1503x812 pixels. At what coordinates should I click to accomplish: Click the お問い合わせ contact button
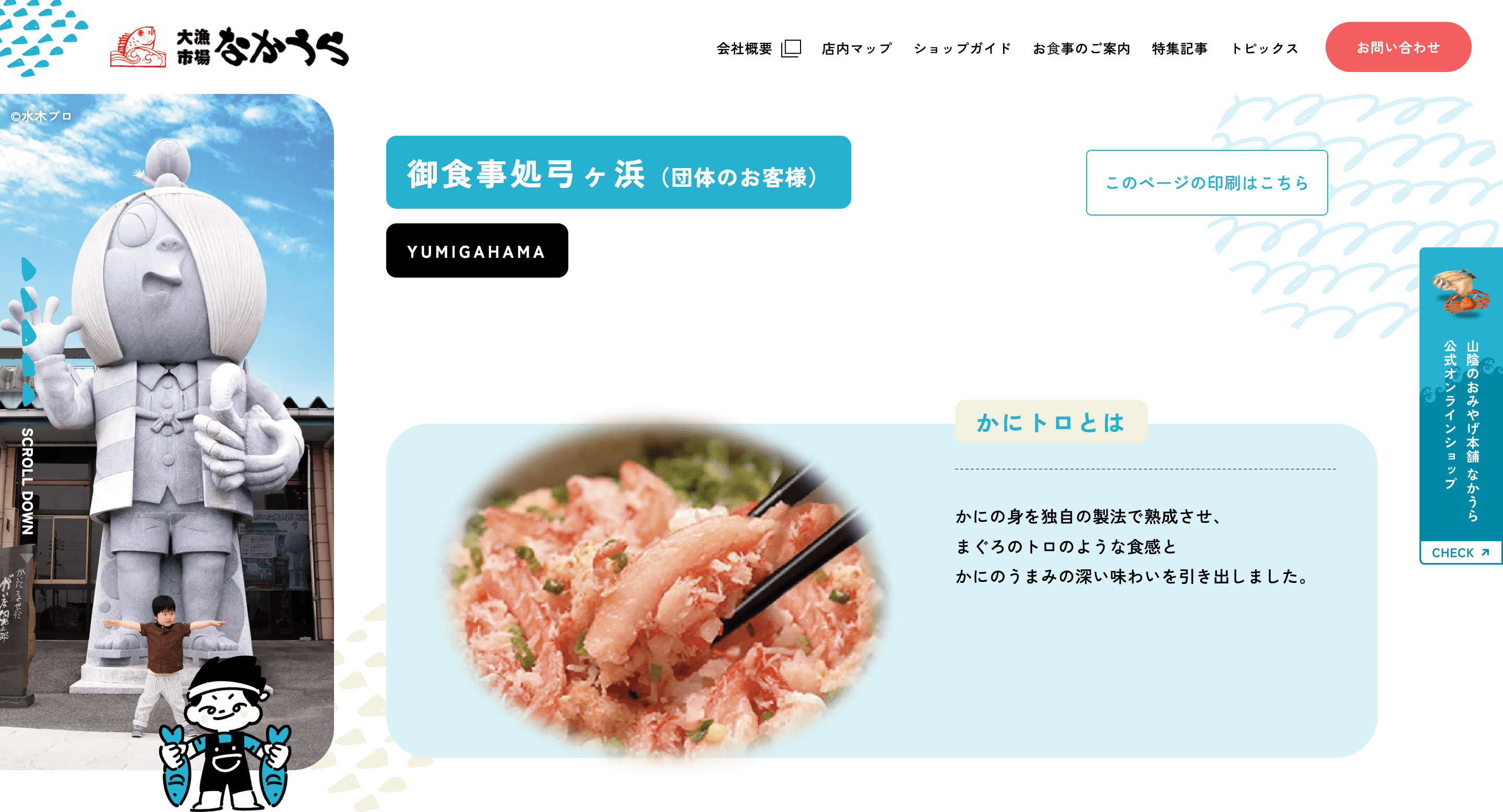[1398, 47]
